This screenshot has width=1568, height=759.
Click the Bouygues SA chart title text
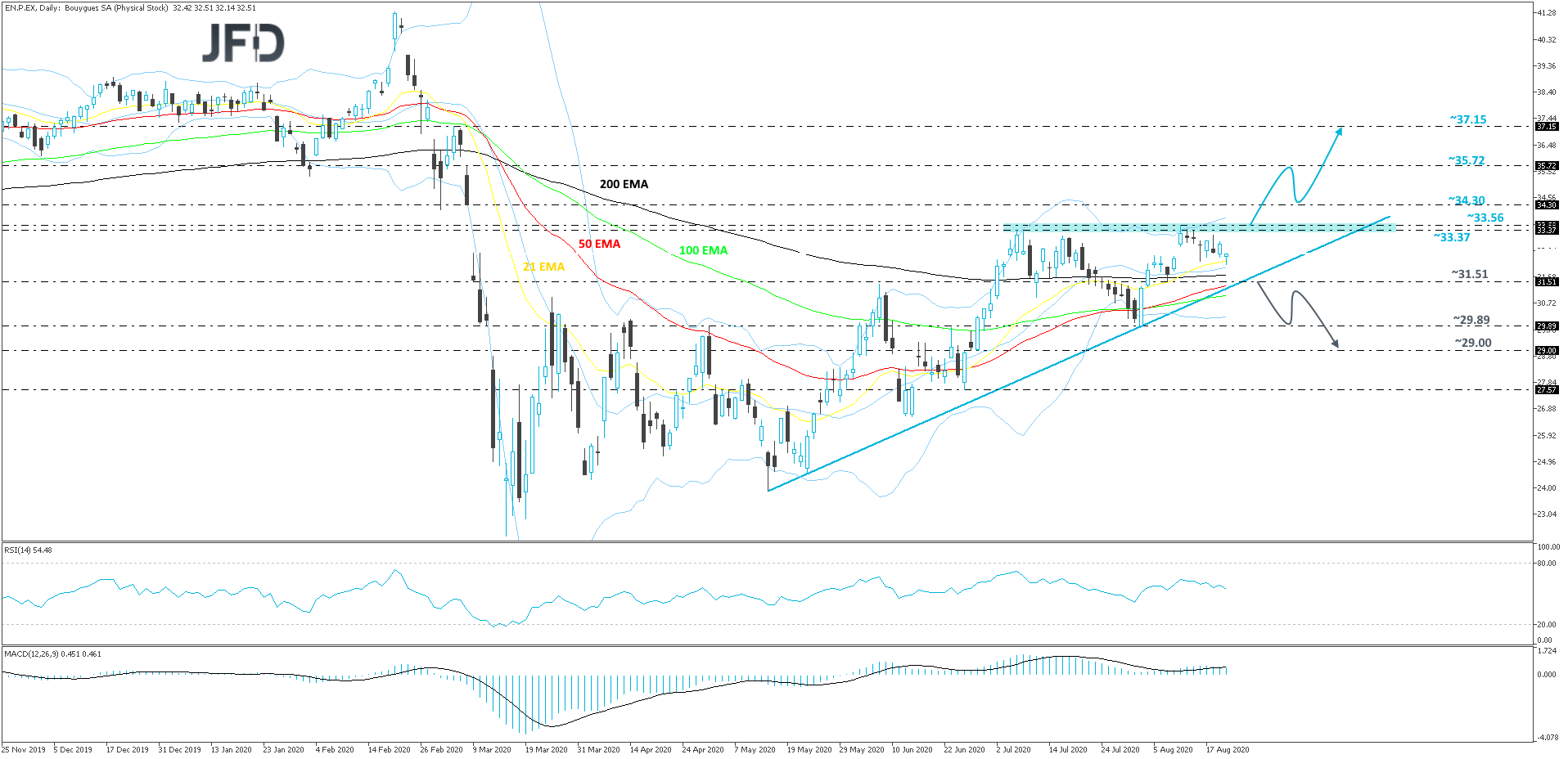point(131,7)
